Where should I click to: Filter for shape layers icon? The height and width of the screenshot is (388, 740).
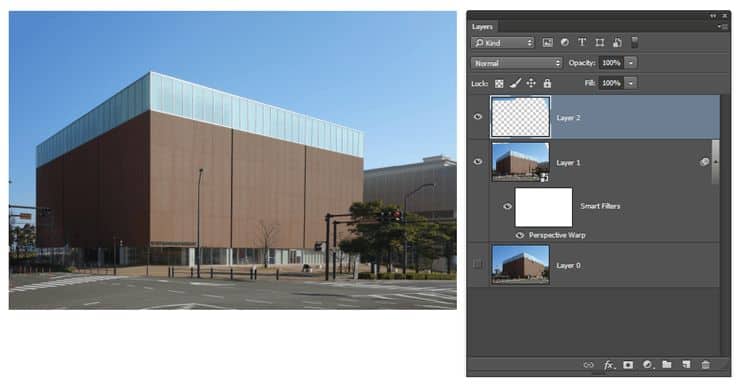pos(599,43)
